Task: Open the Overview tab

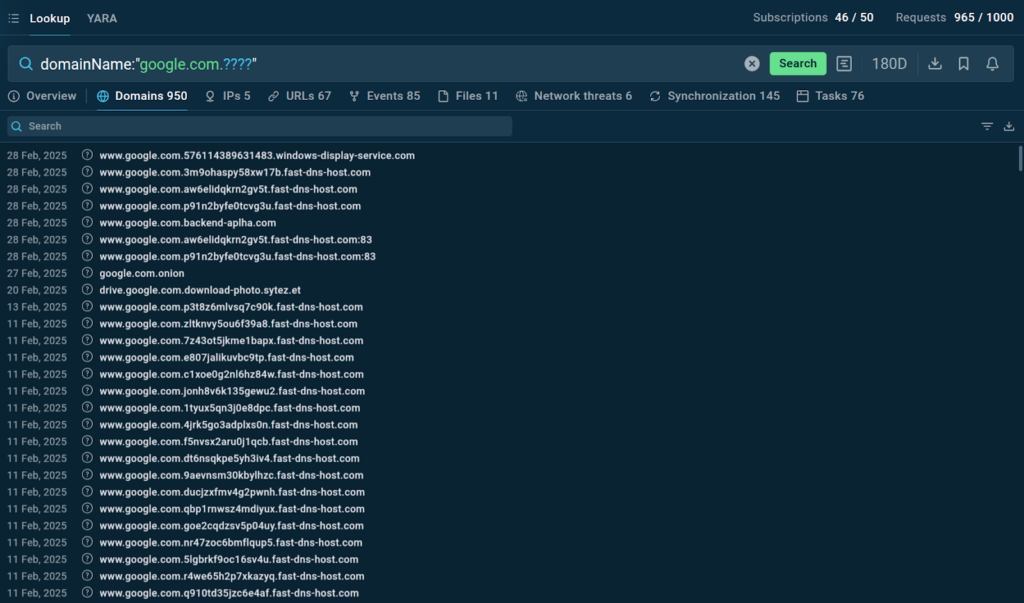Action: (x=42, y=96)
